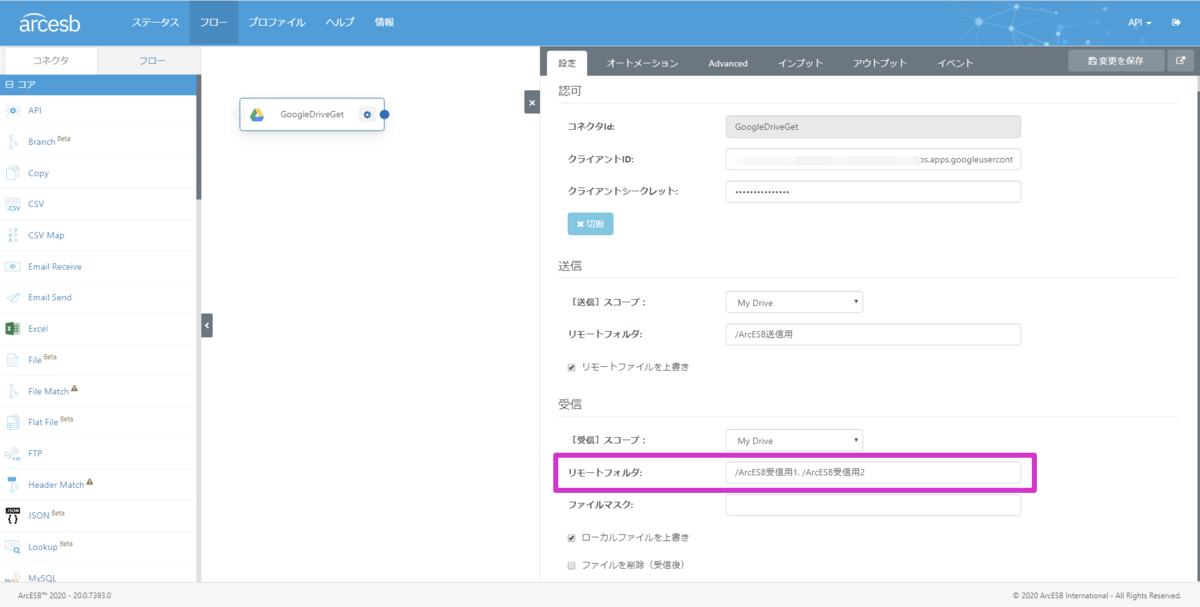The image size is (1200, 607).
Task: Switch to the インプット tab
Action: click(x=801, y=63)
